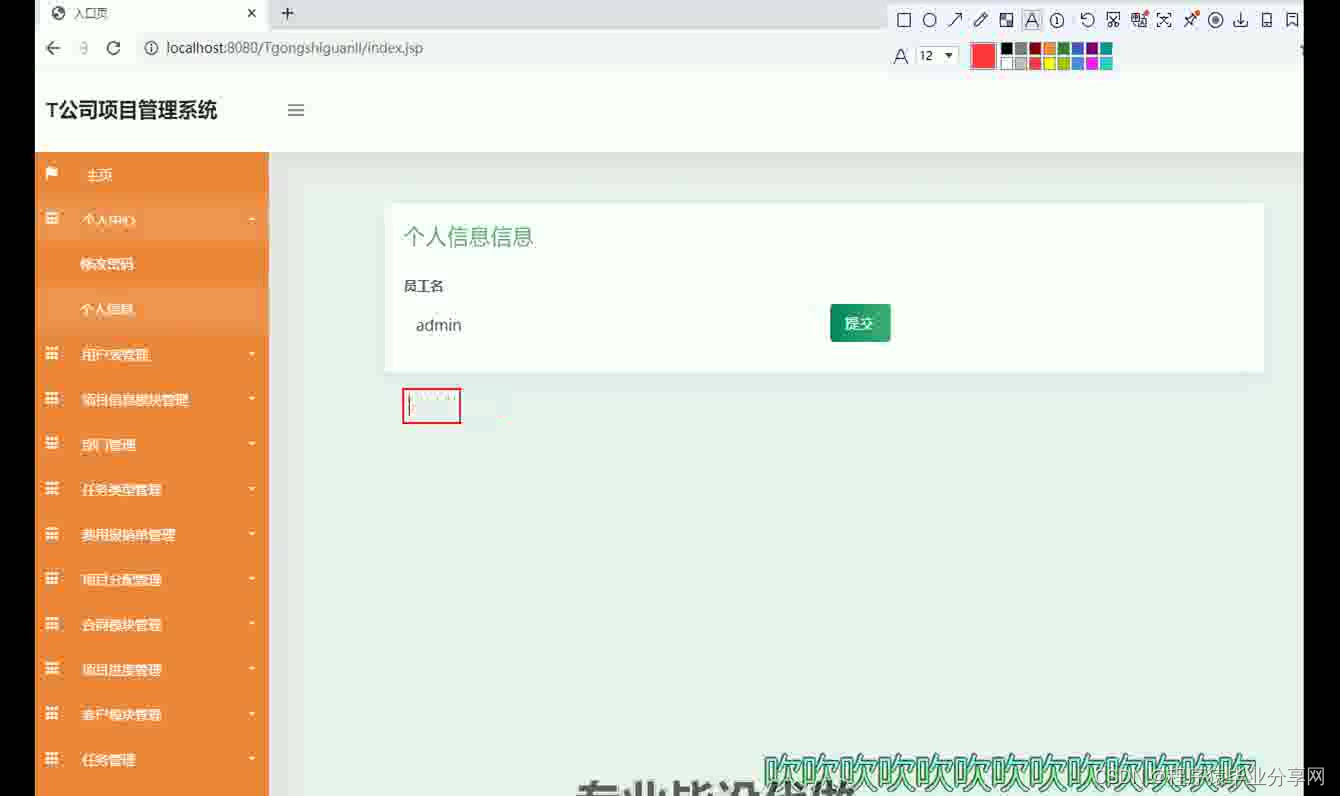1340x796 pixels.
Task: Expand the 费用报销单管理 sidebar menu
Action: coord(152,534)
